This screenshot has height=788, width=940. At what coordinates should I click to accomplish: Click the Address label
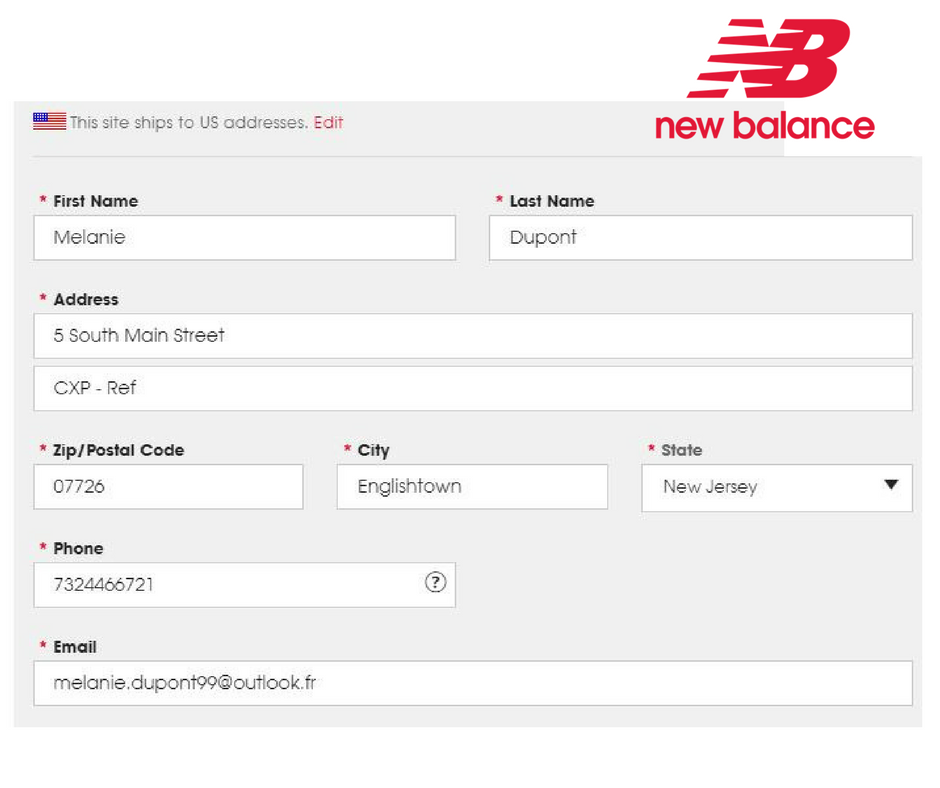click(x=86, y=299)
